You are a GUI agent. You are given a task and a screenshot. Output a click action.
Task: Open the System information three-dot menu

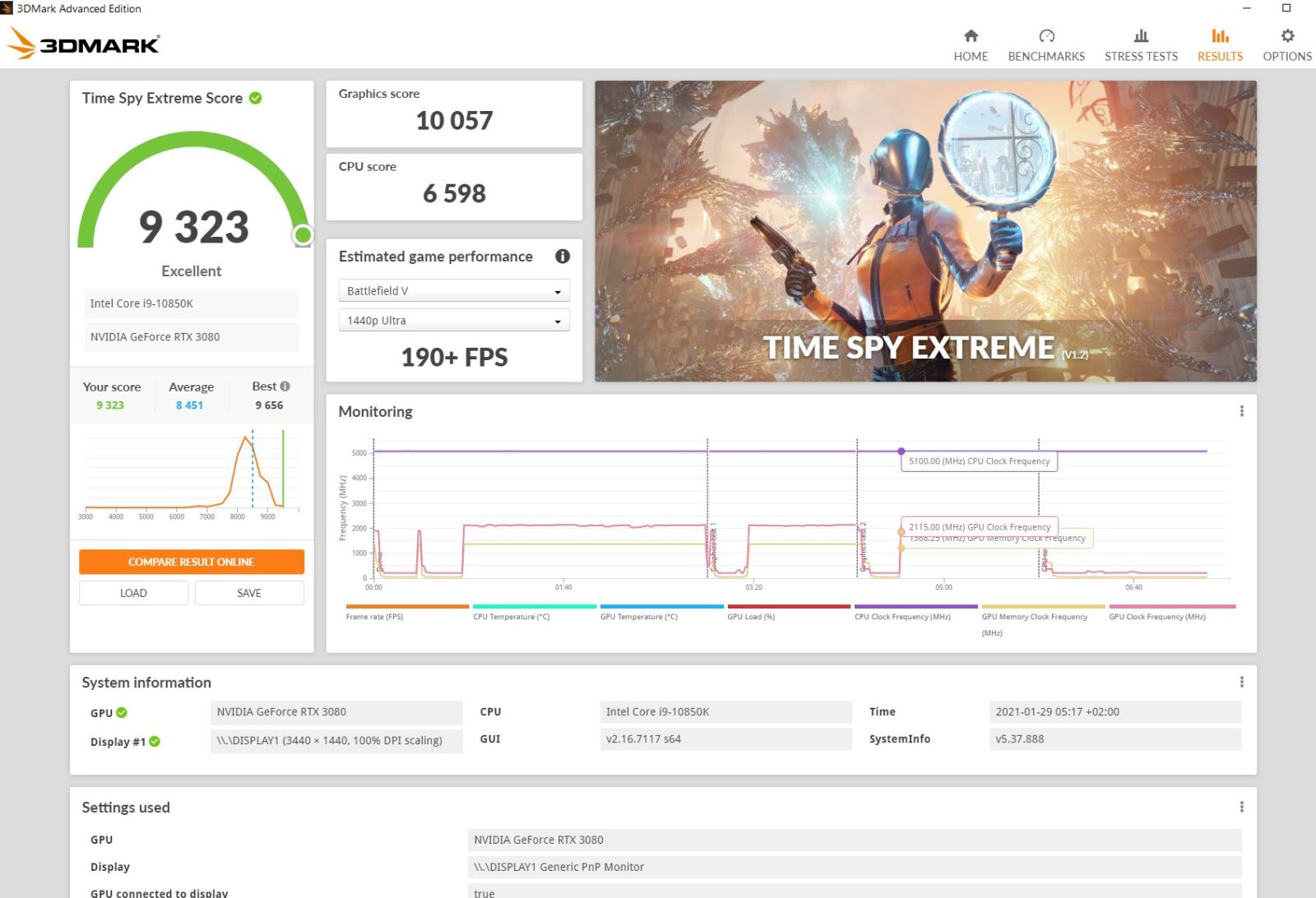(1241, 682)
